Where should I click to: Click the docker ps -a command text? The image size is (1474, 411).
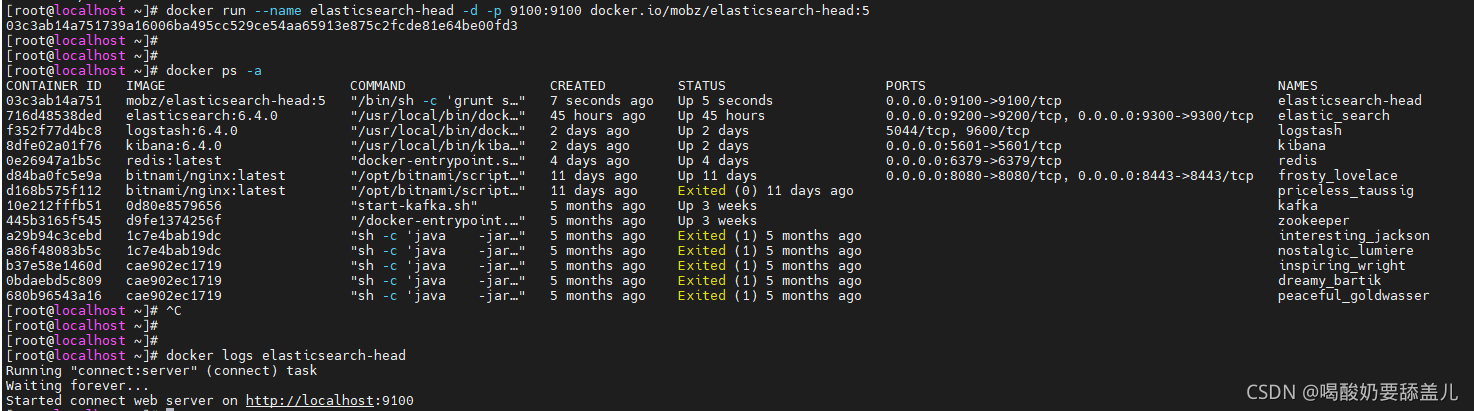[214, 71]
